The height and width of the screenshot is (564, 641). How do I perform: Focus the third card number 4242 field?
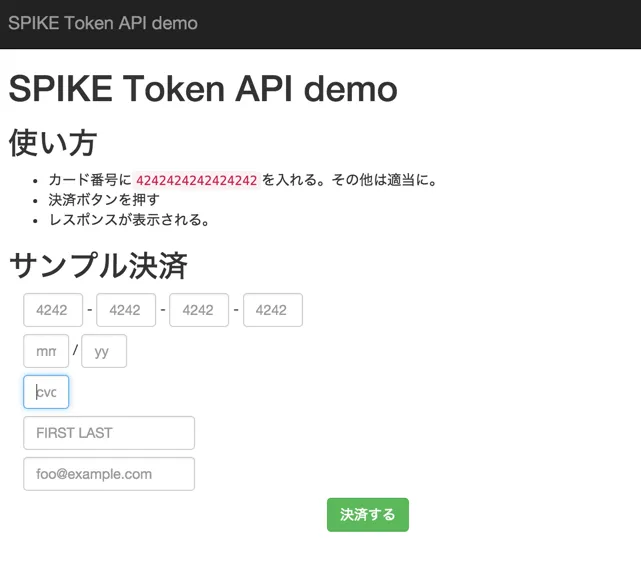click(199, 310)
